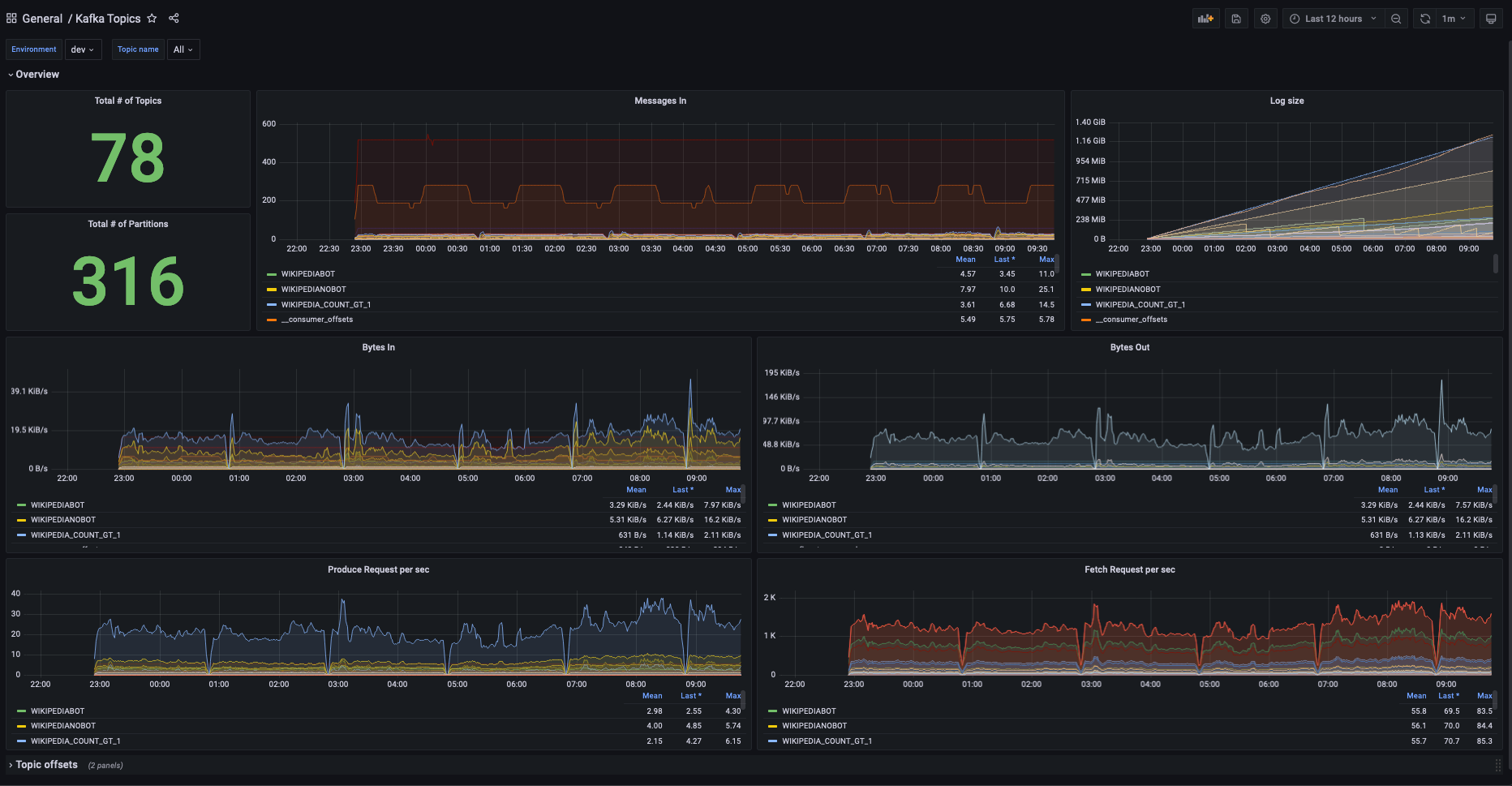1512x786 pixels.
Task: Open the Environment dev dropdown
Action: (84, 49)
